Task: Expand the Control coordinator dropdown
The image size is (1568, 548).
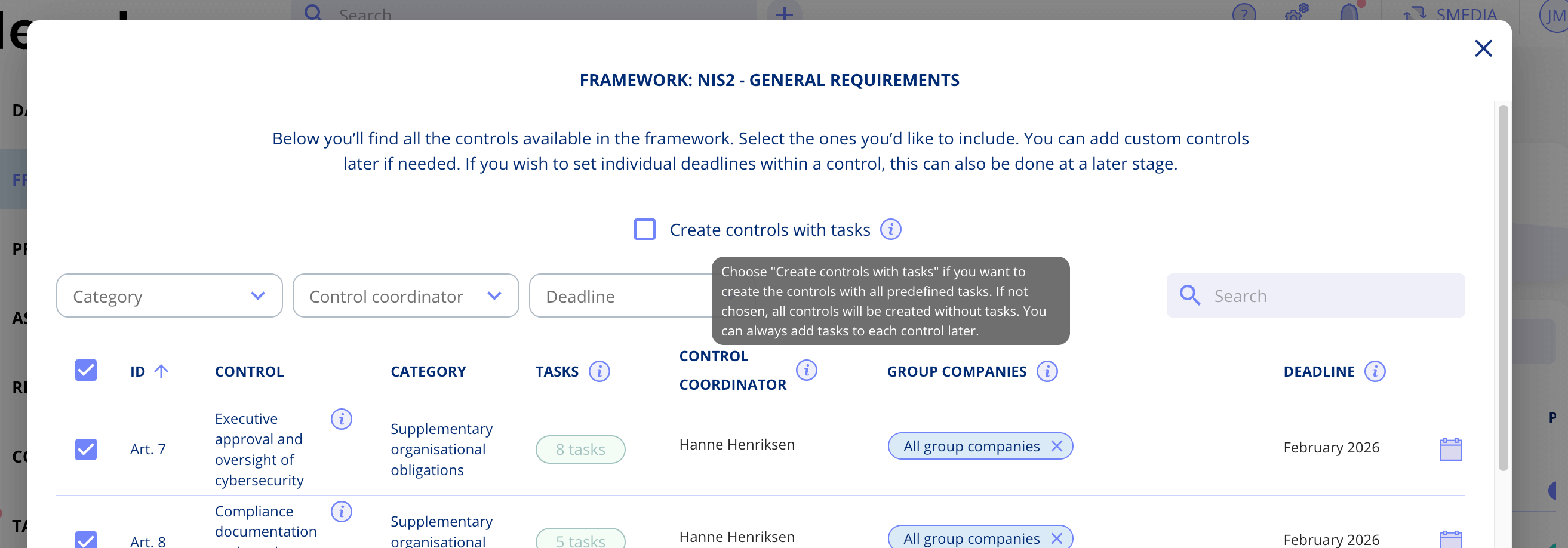Action: click(405, 296)
